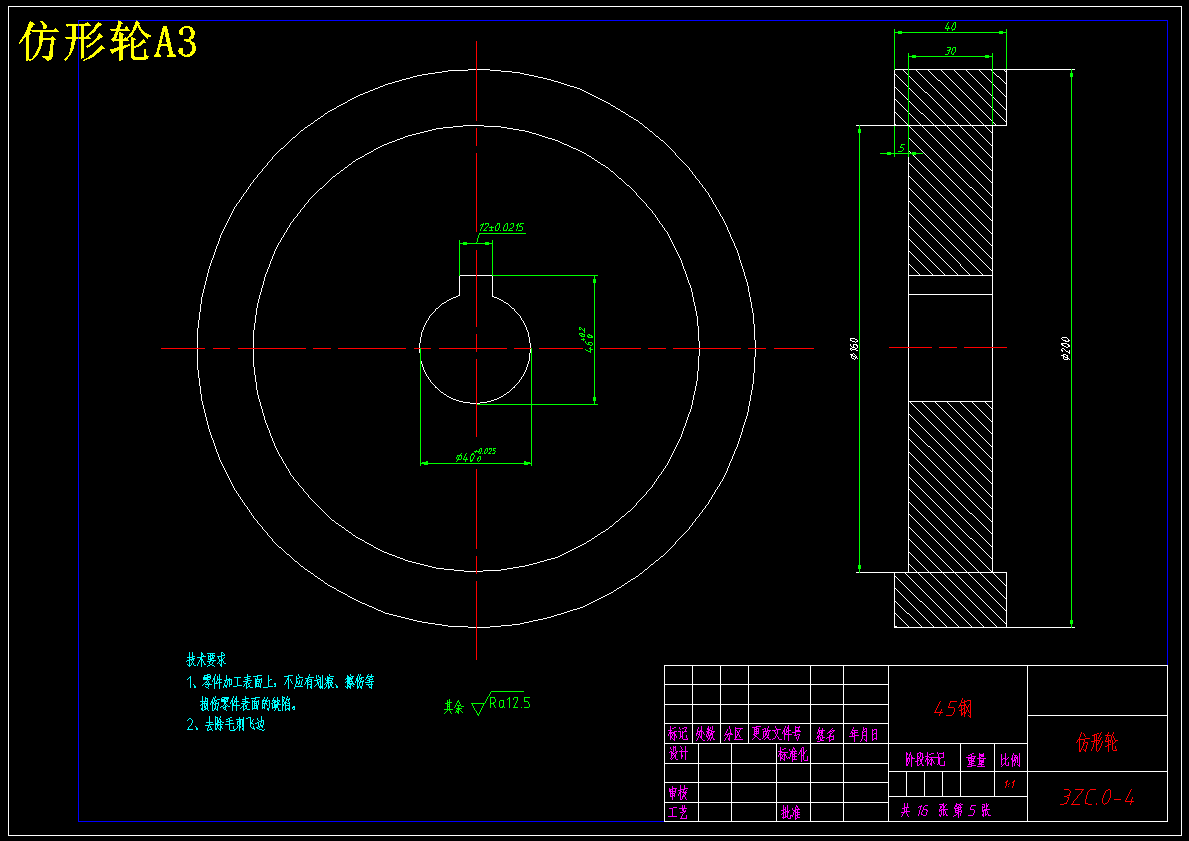The image size is (1189, 841).
Task: Click the "处数" title block cell
Action: pyautogui.click(x=706, y=733)
